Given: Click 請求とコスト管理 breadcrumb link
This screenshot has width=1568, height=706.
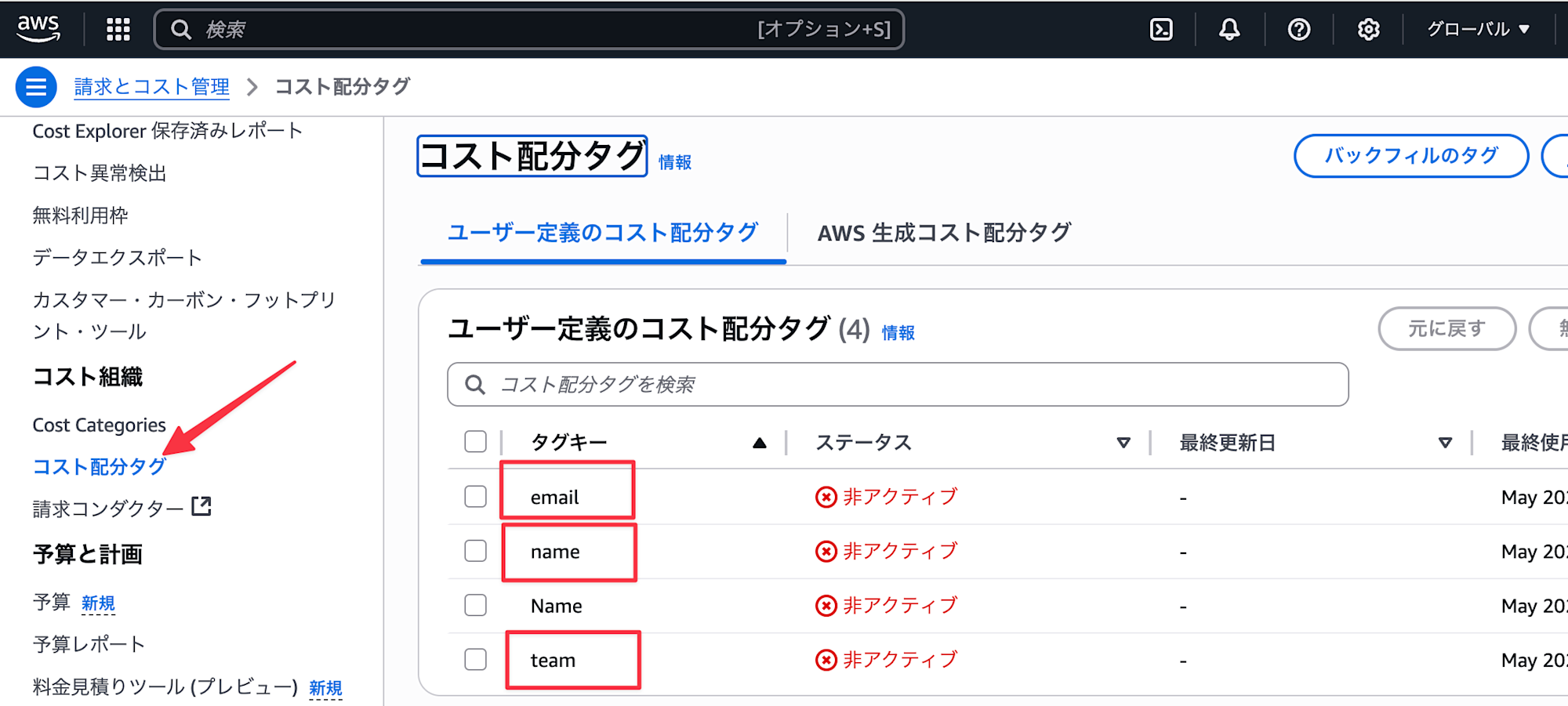Looking at the screenshot, I should (x=152, y=87).
